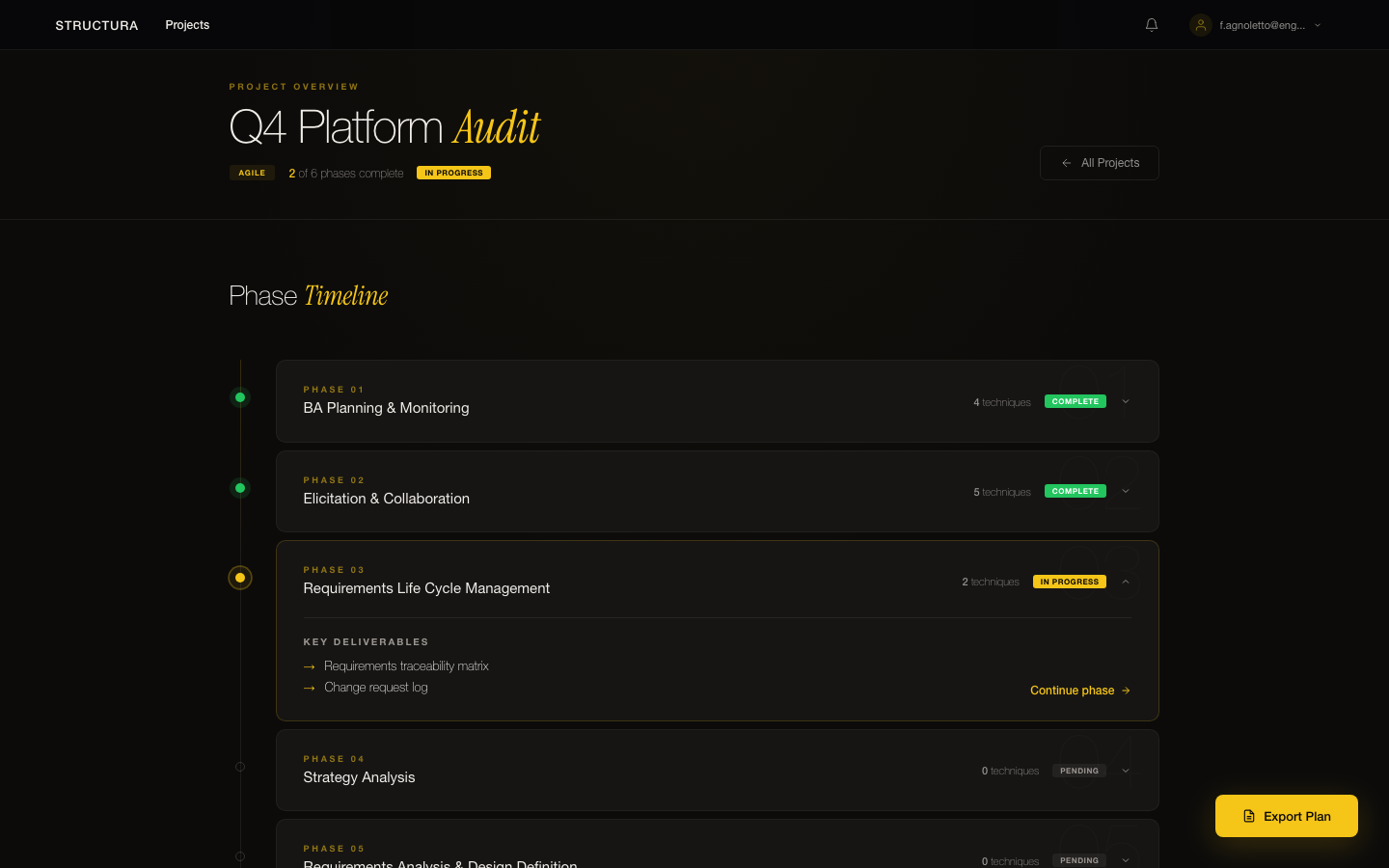The height and width of the screenshot is (868, 1389).
Task: Open the Projects menu item
Action: [187, 25]
